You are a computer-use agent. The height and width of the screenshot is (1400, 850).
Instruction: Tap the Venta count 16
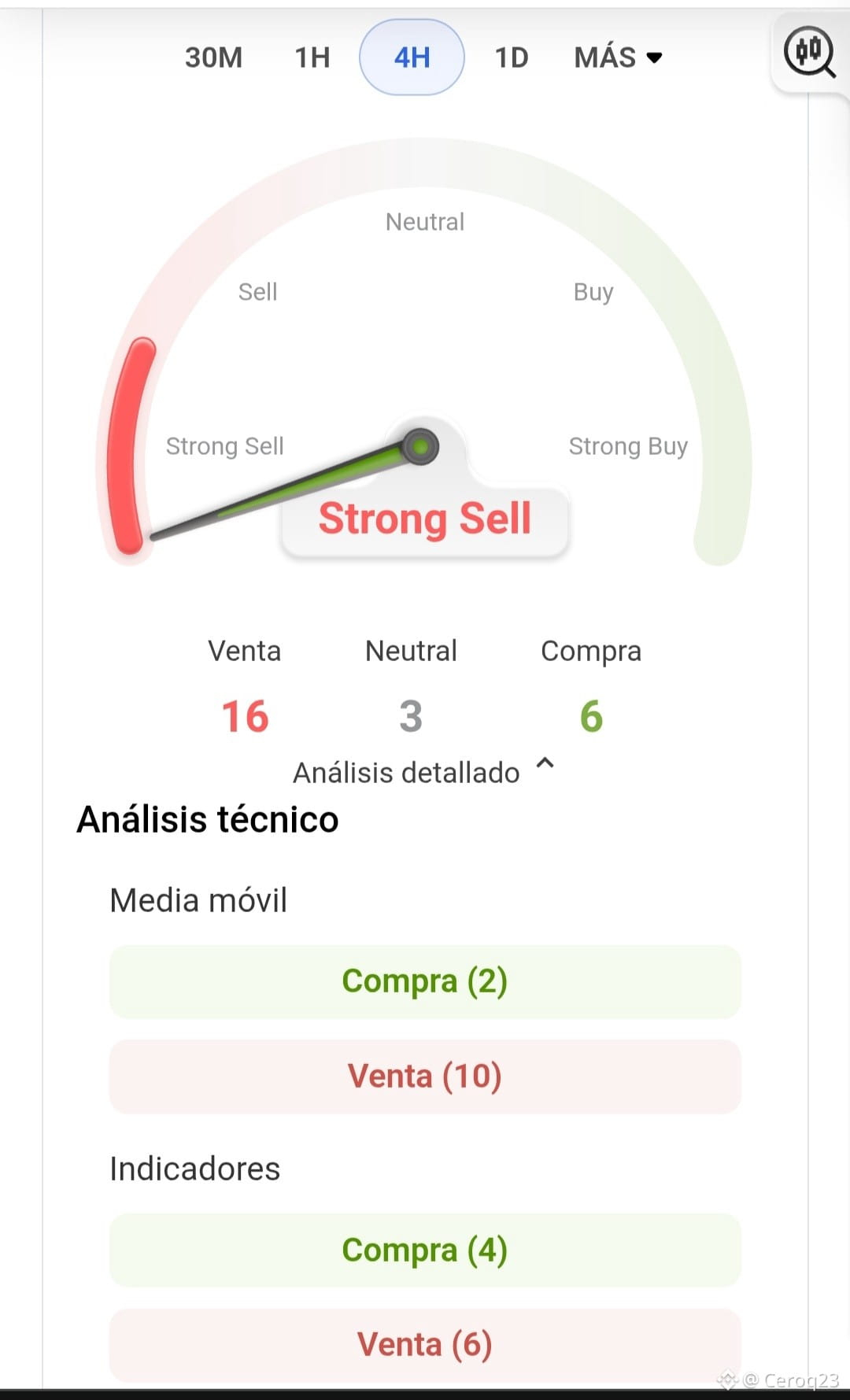(x=245, y=716)
